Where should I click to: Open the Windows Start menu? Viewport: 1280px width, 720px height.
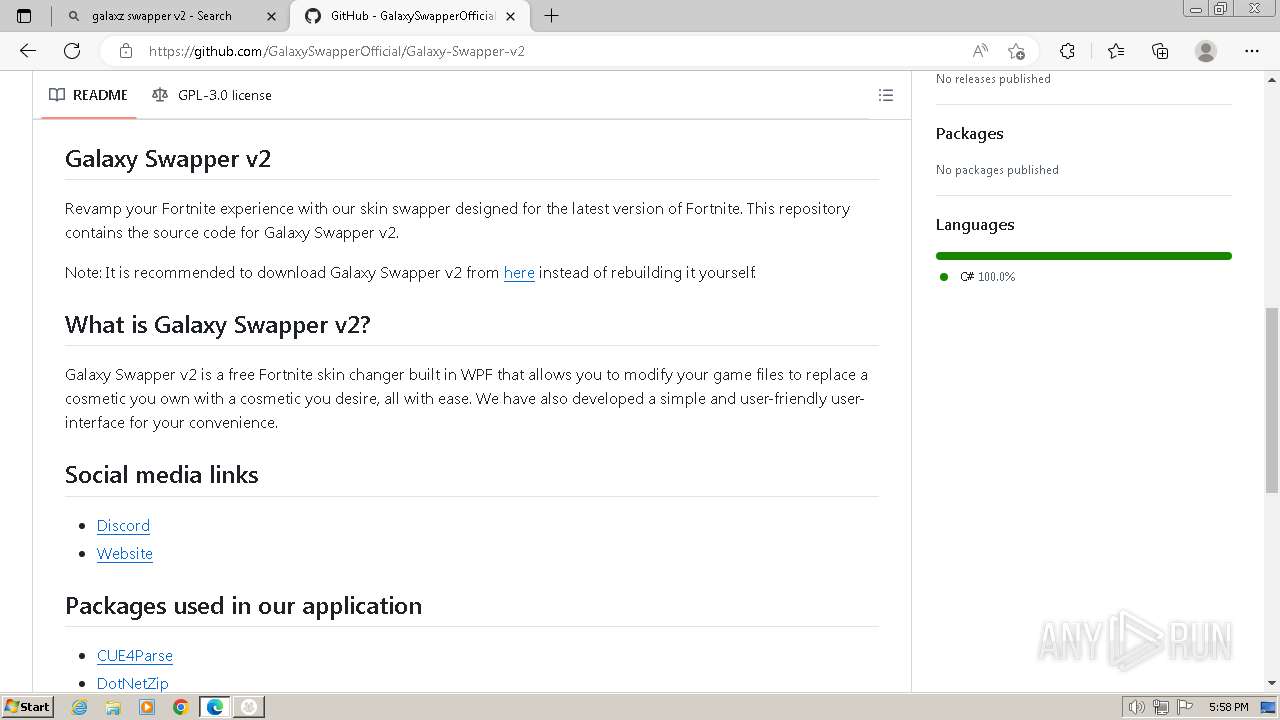tap(28, 707)
